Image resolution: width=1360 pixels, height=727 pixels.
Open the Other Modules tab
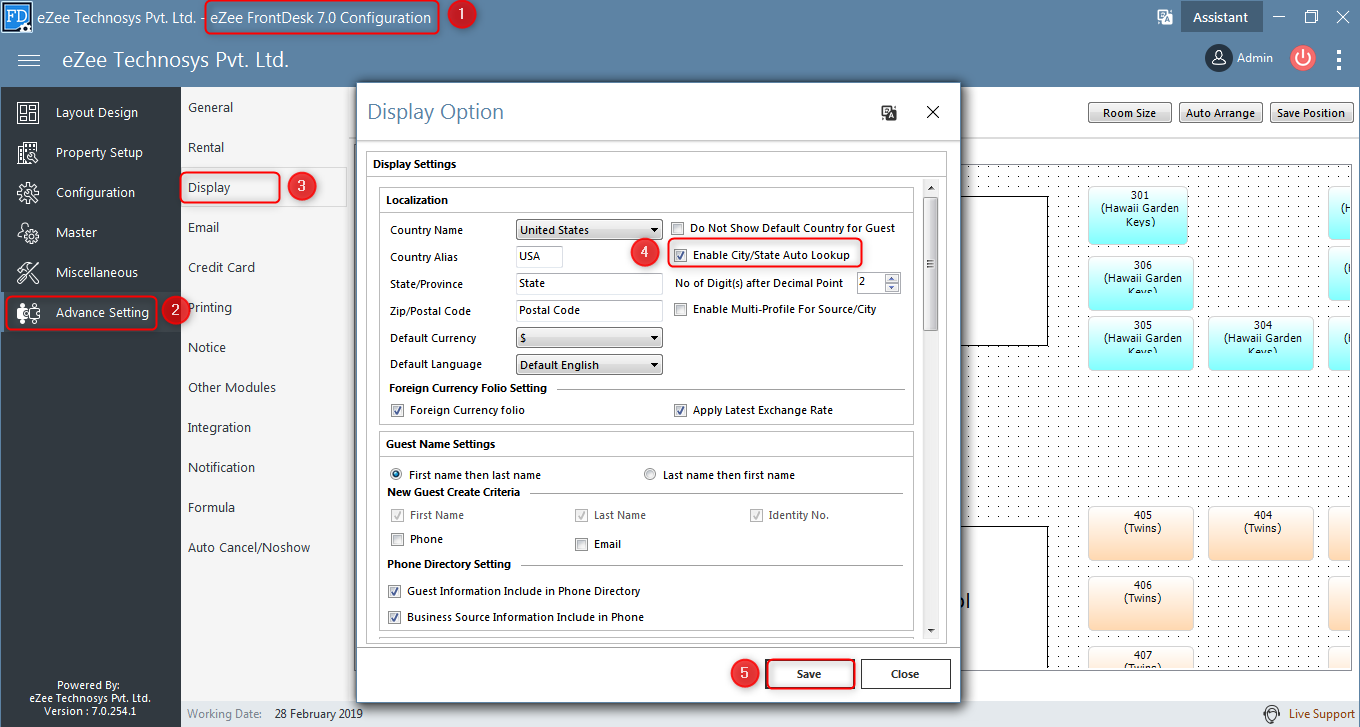point(232,387)
